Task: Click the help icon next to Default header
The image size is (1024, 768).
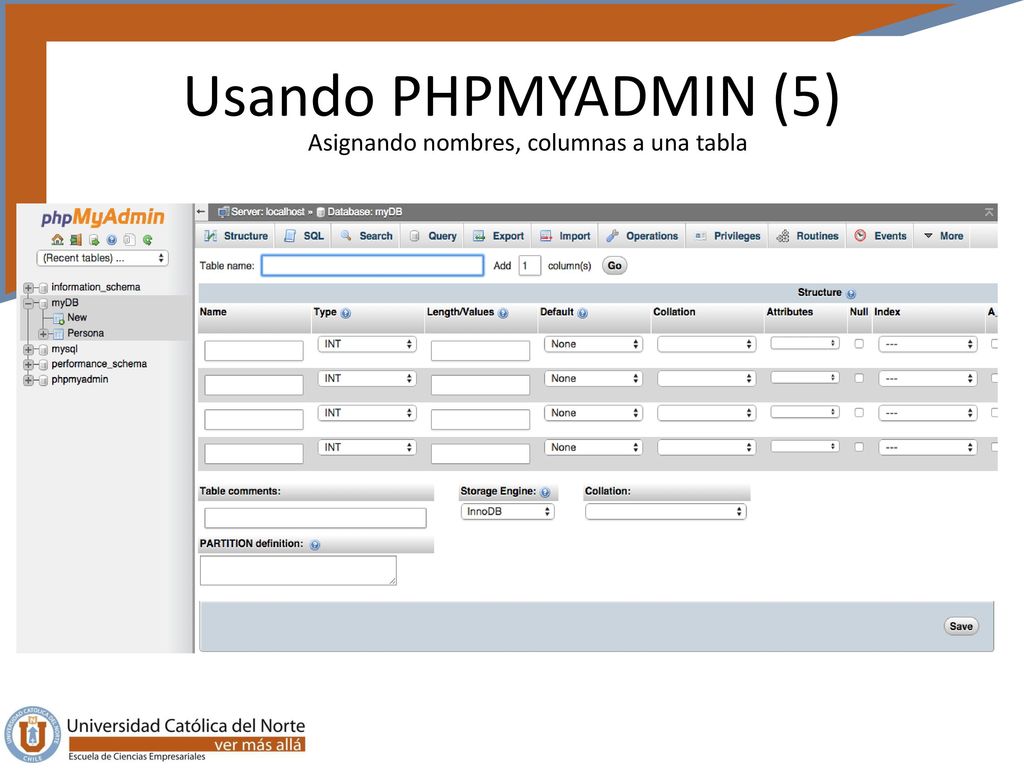Action: click(x=583, y=313)
